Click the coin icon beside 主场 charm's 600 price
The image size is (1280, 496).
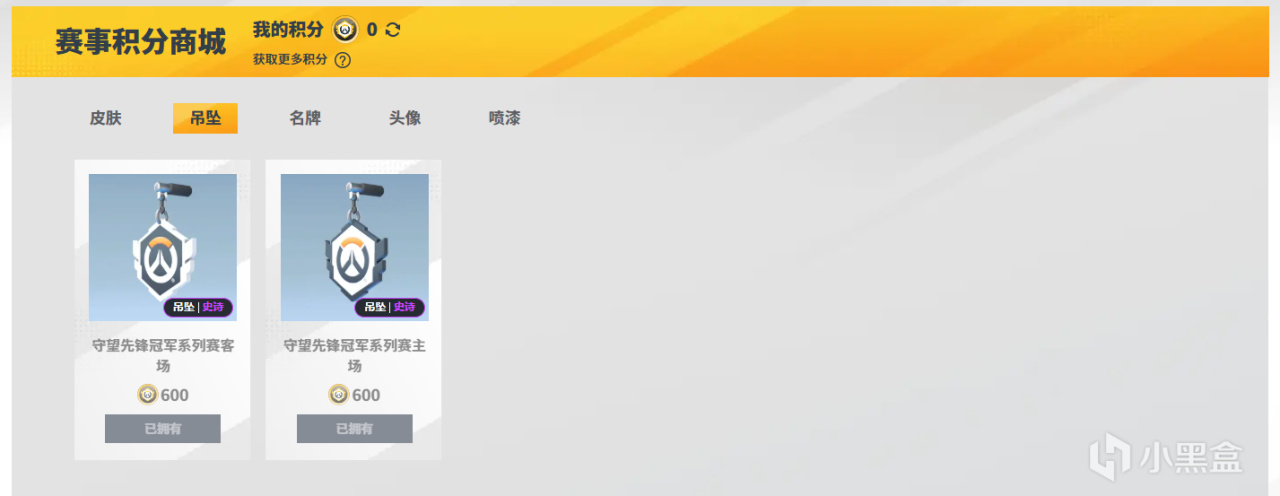click(339, 395)
